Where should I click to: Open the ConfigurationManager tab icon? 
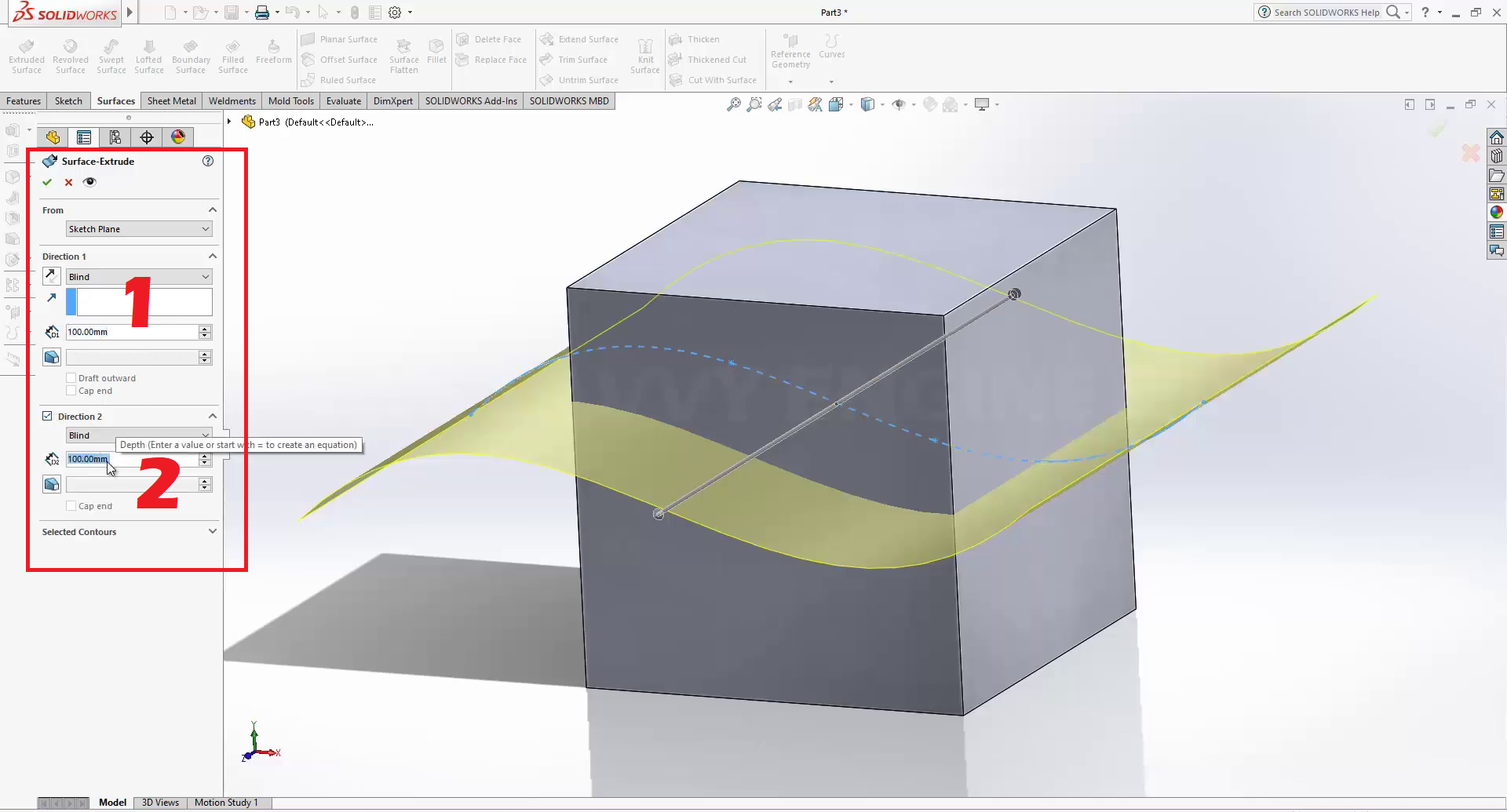(x=115, y=137)
